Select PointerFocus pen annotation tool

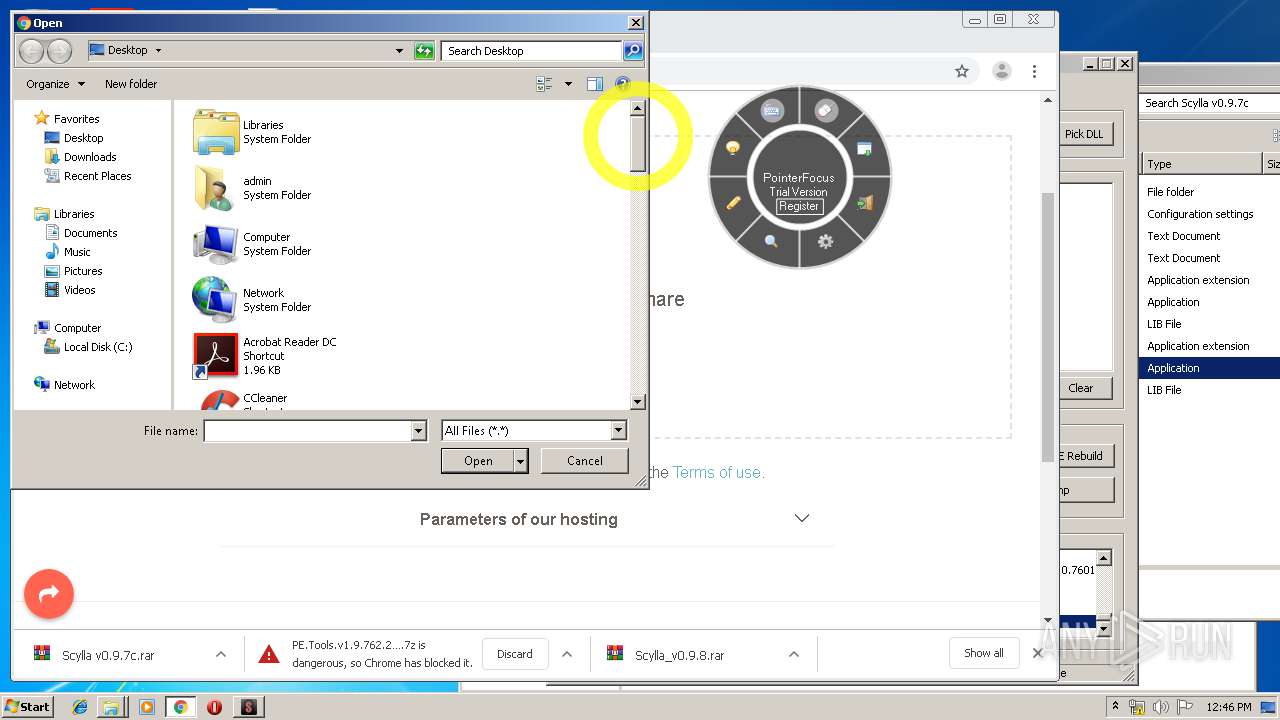coord(733,202)
